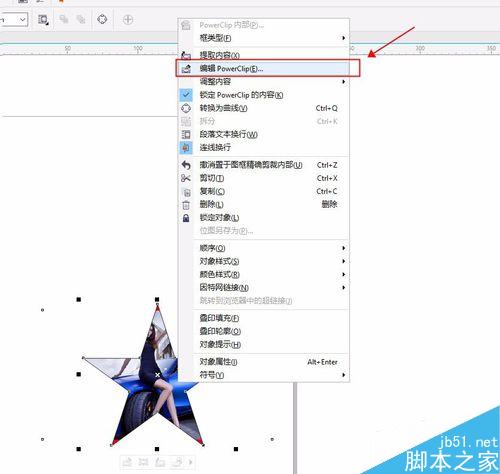Click Extract Contents icon in floating toolbar
This screenshot has height=474, width=500.
pos(160,462)
